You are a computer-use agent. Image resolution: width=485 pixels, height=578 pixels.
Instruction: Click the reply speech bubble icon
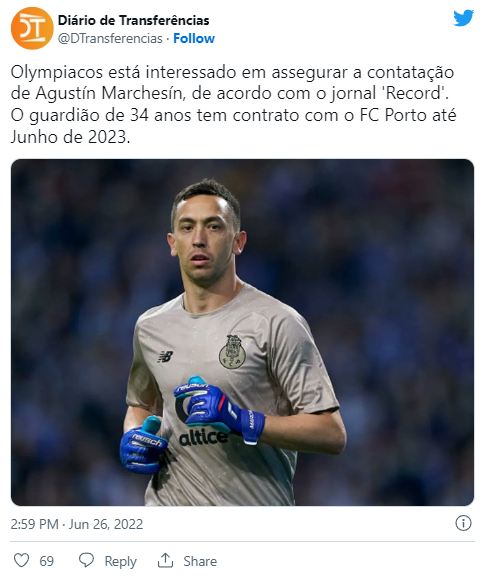87,561
